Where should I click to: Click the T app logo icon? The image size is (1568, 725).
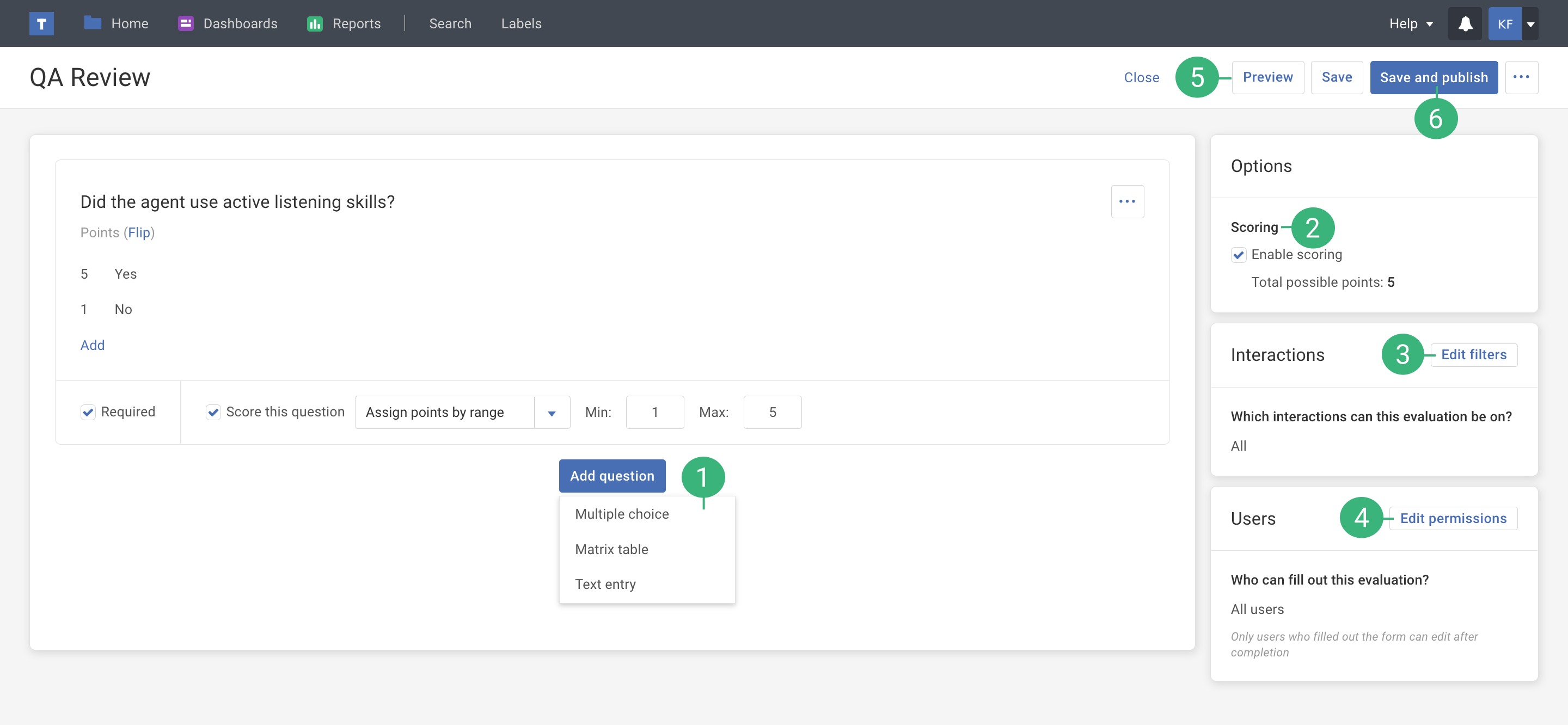(41, 24)
